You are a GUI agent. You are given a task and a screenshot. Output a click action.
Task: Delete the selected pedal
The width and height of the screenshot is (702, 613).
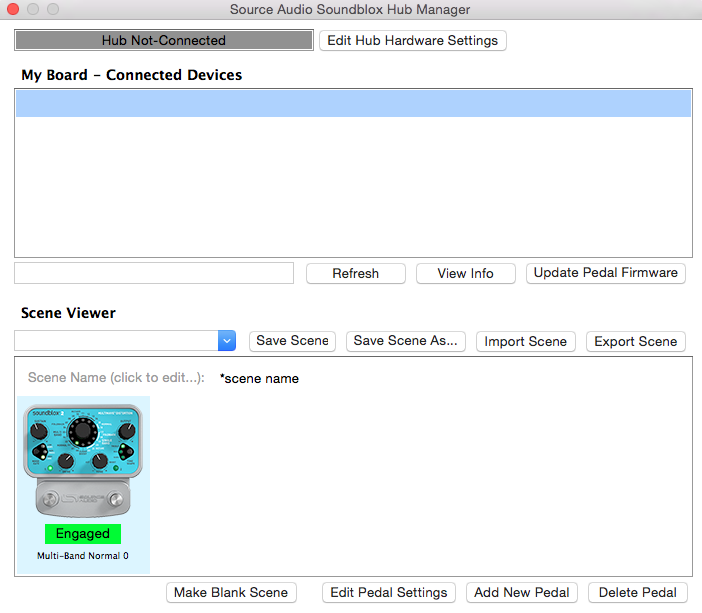[x=638, y=593]
